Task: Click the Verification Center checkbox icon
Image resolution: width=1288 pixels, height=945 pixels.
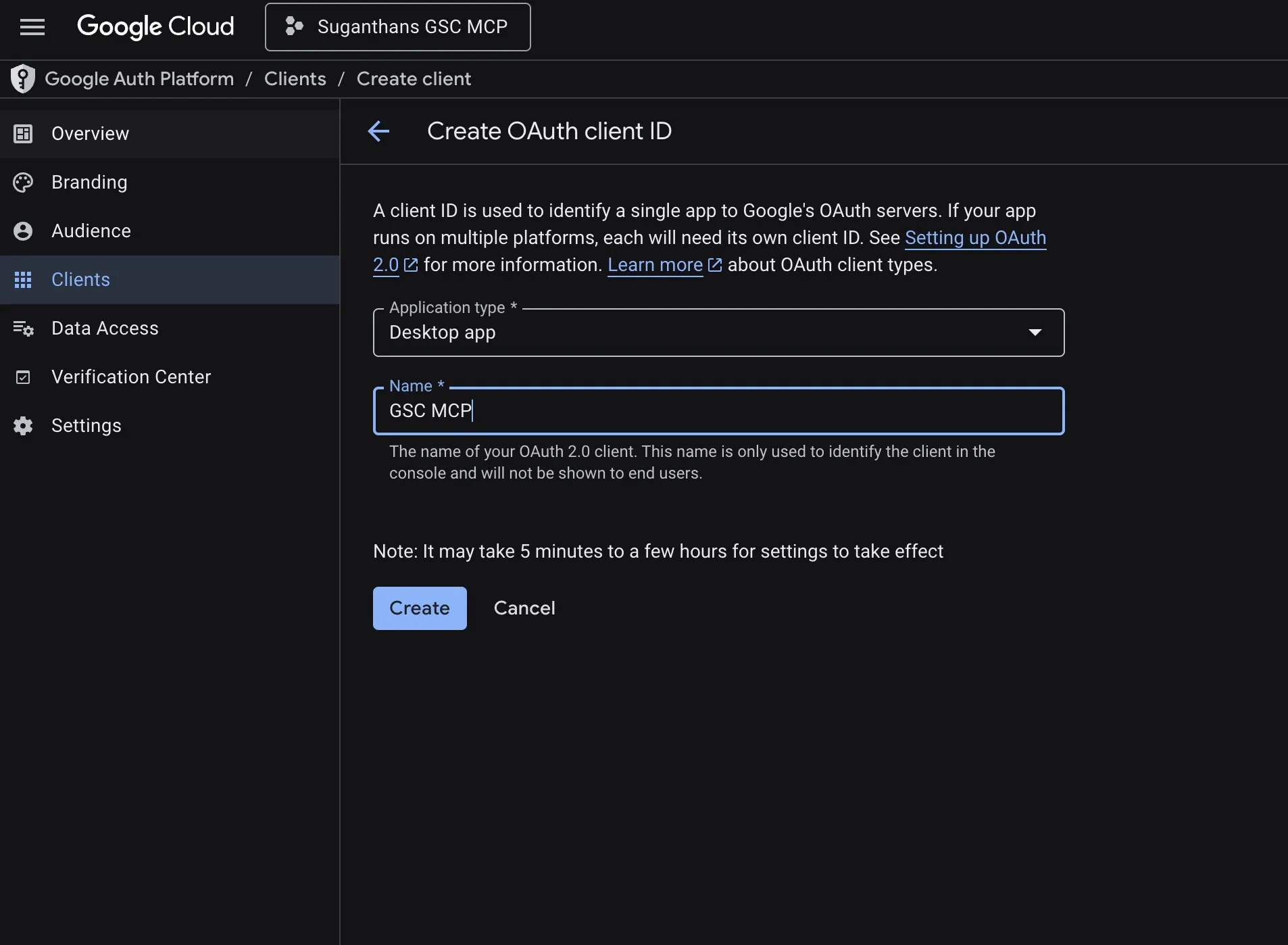Action: (23, 377)
